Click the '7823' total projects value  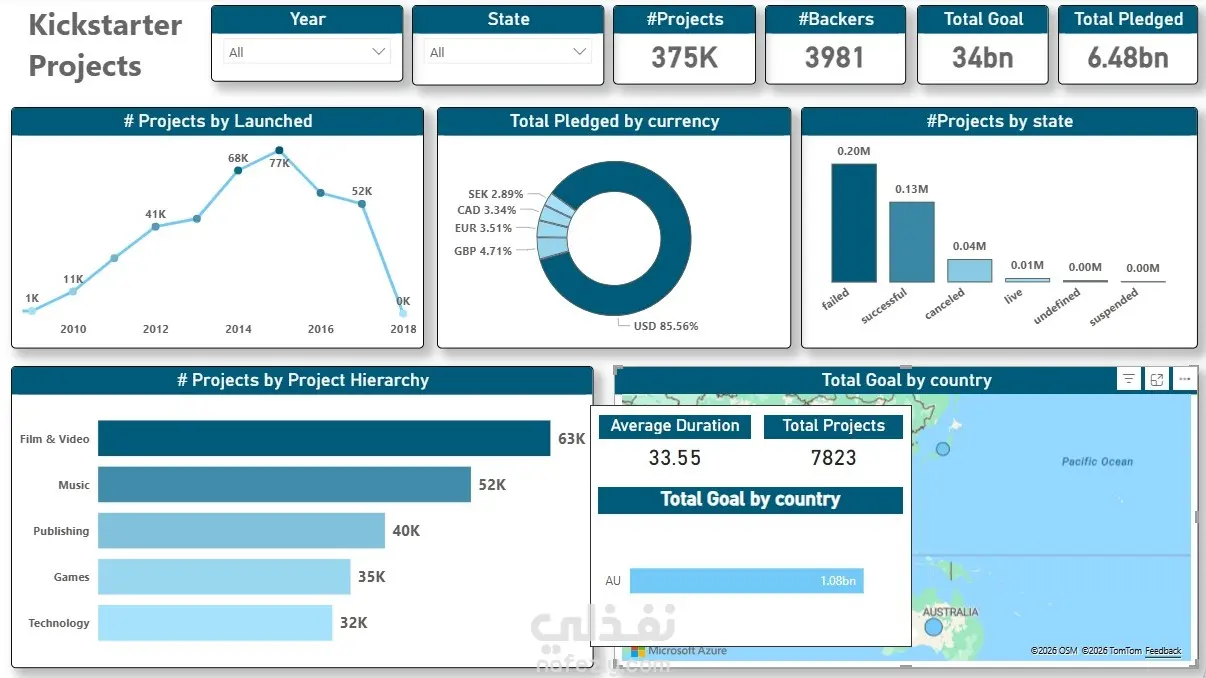(833, 458)
